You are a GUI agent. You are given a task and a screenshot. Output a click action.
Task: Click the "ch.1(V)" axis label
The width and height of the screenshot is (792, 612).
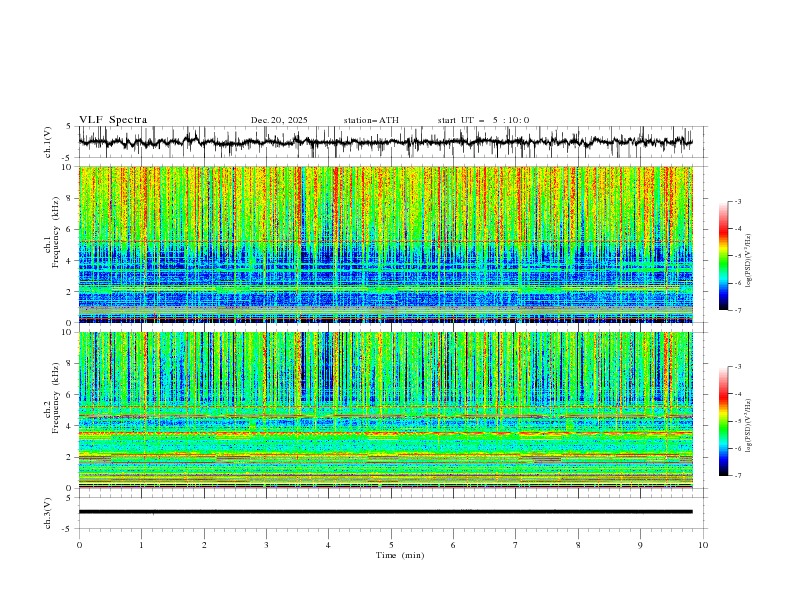click(x=48, y=142)
